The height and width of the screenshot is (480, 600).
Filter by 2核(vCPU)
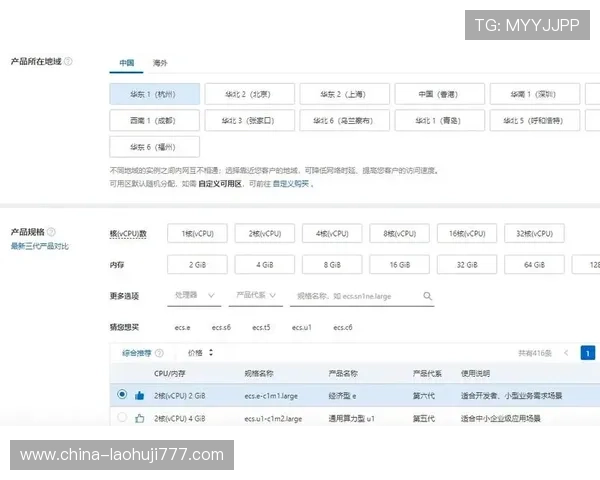click(265, 233)
